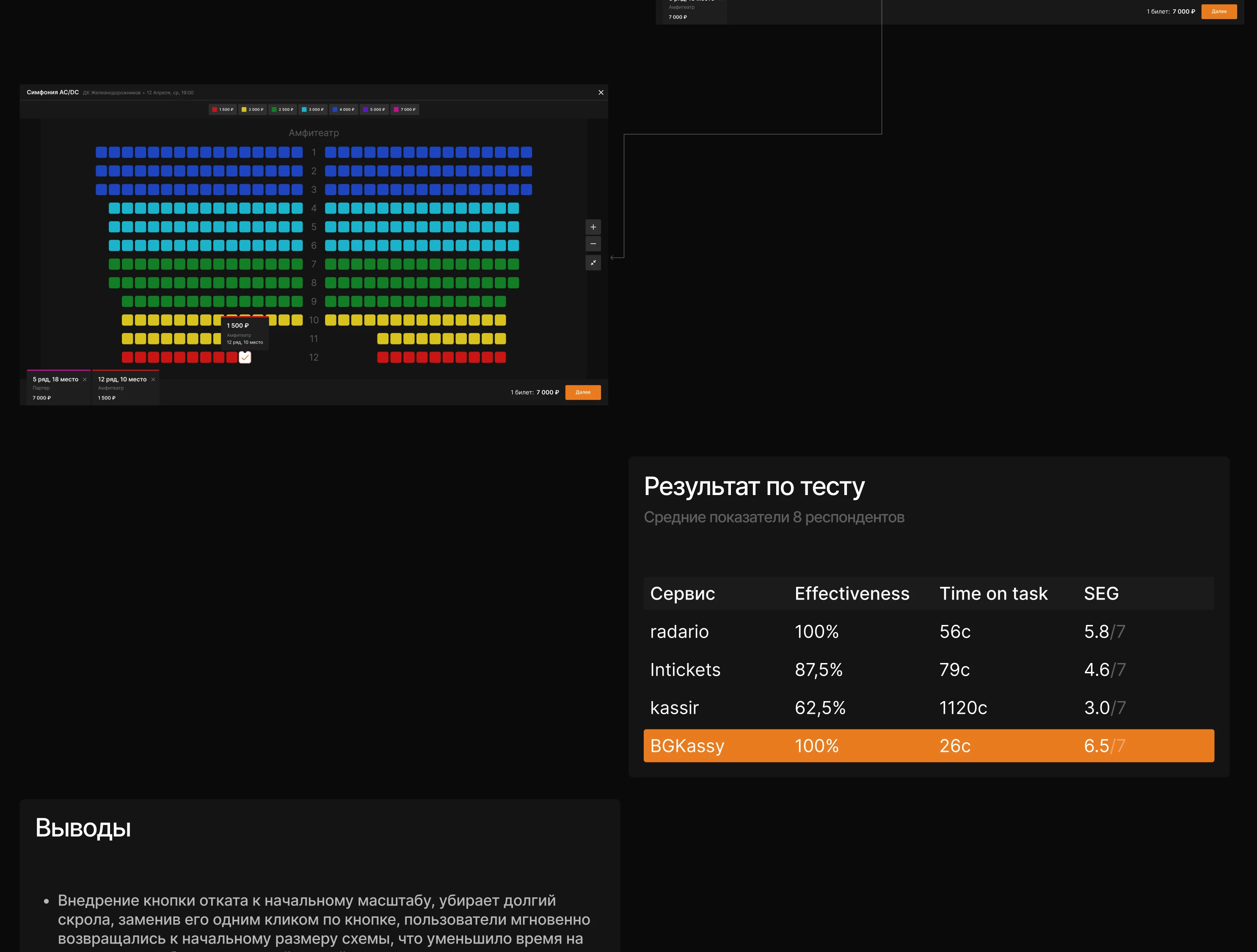1257x952 pixels.
Task: Click the ДК Железнодорожников venue and date text
Action: point(138,93)
